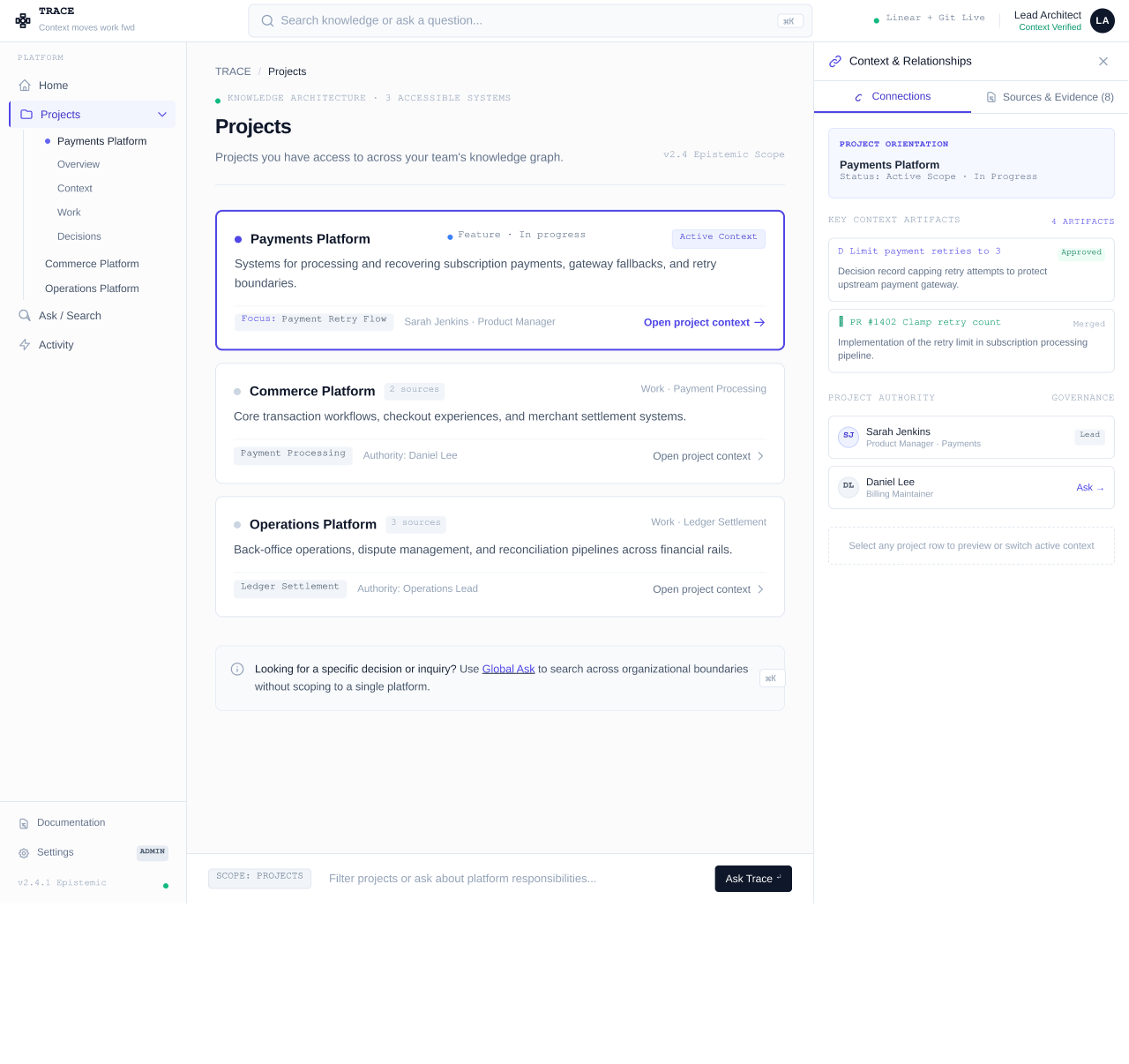Click the Active Context badge
The height and width of the screenshot is (1064, 1129).
click(x=718, y=238)
